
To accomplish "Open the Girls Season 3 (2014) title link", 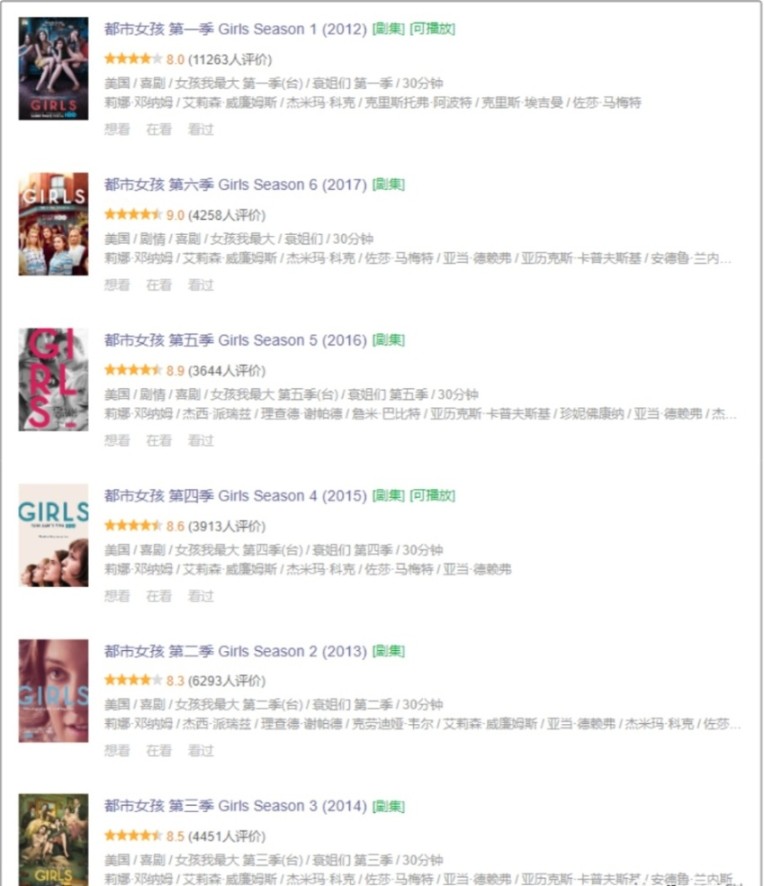I will pos(236,806).
